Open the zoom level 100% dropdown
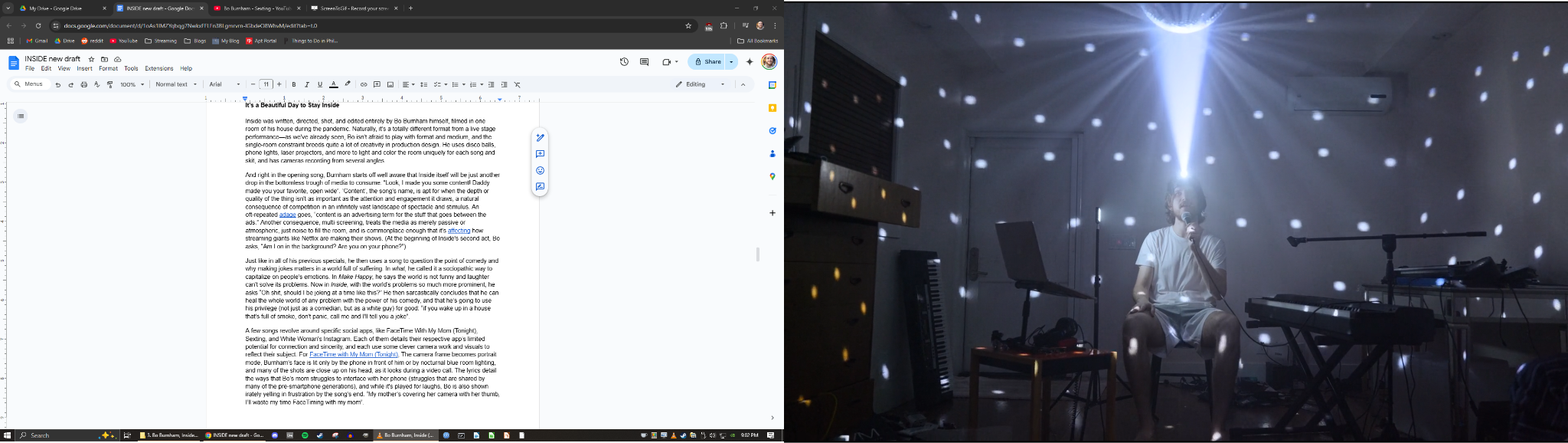 coord(132,84)
